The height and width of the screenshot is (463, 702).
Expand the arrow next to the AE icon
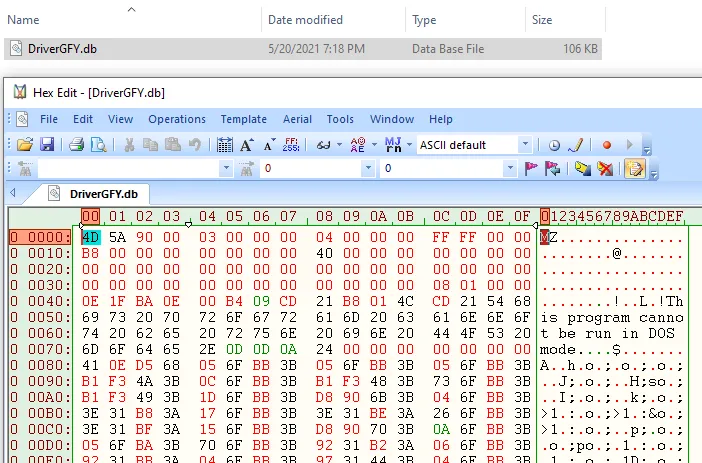(374, 145)
